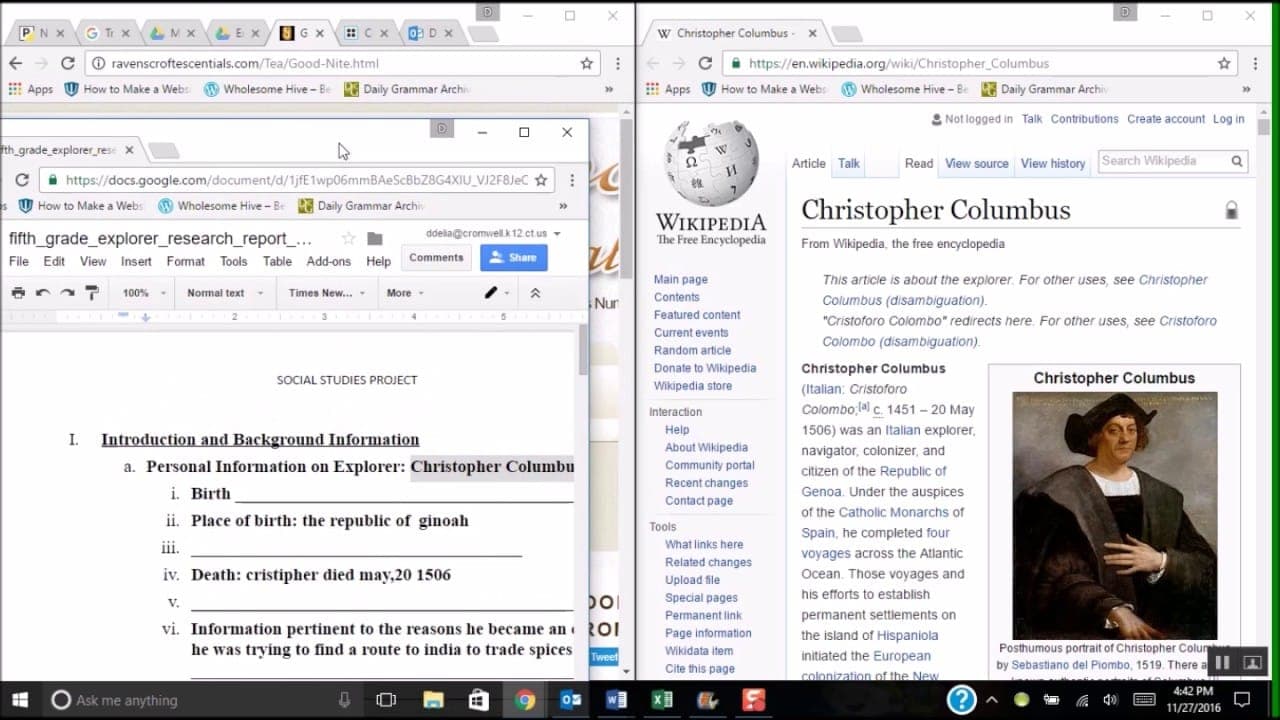
Task: Bookmark the Google Docs page with star
Action: [541, 180]
